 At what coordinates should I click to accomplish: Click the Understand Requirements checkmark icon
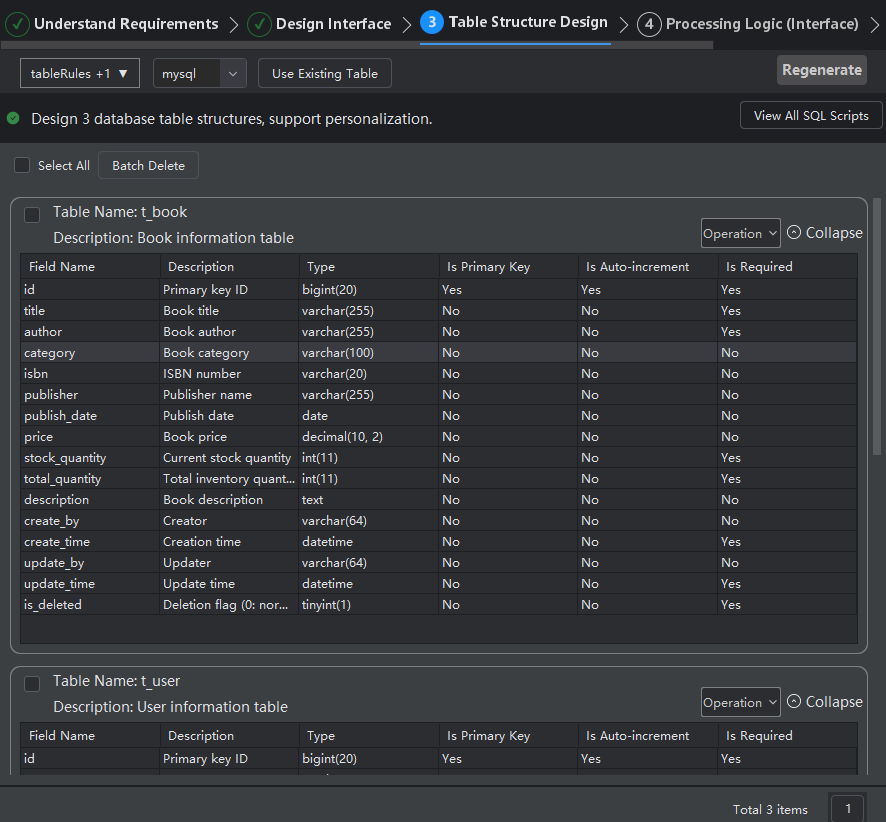pos(17,24)
